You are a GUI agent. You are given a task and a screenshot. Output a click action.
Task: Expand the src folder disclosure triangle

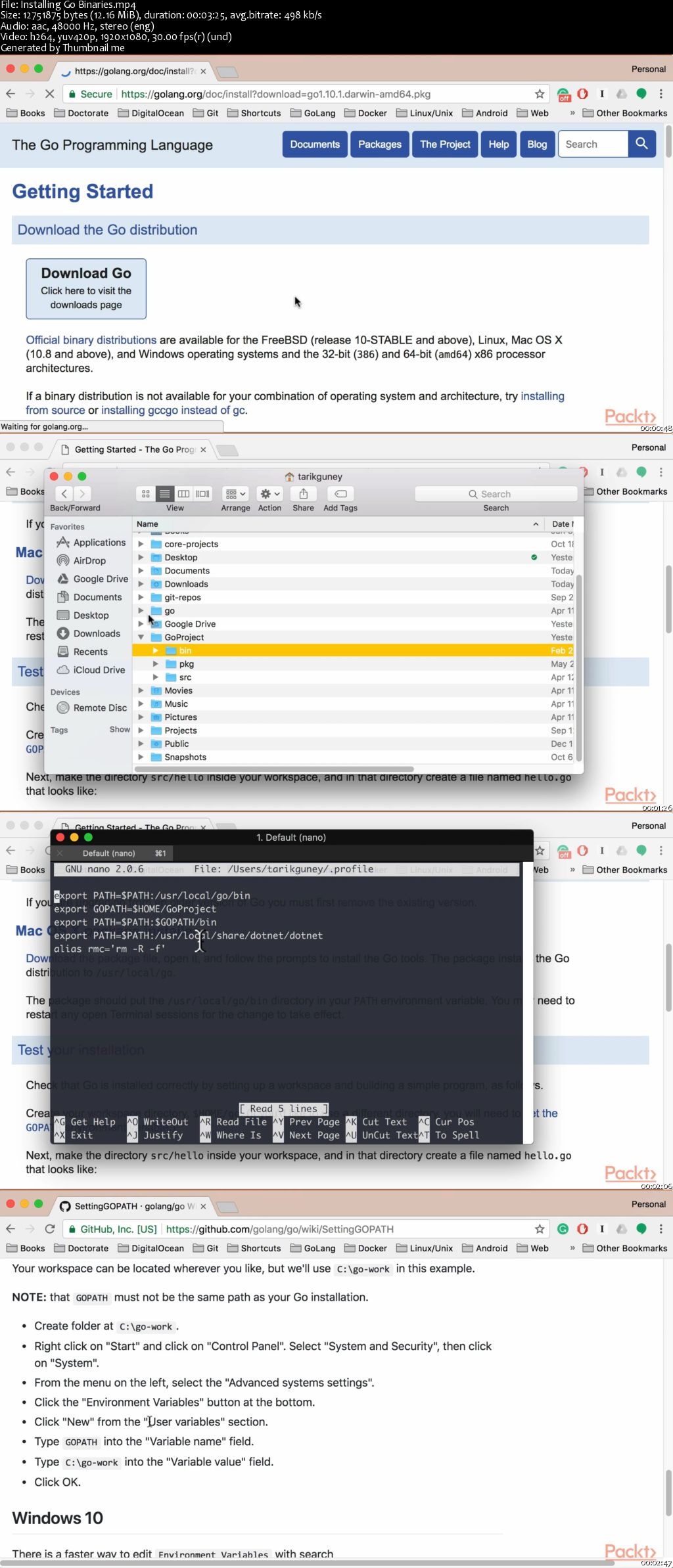tap(156, 677)
